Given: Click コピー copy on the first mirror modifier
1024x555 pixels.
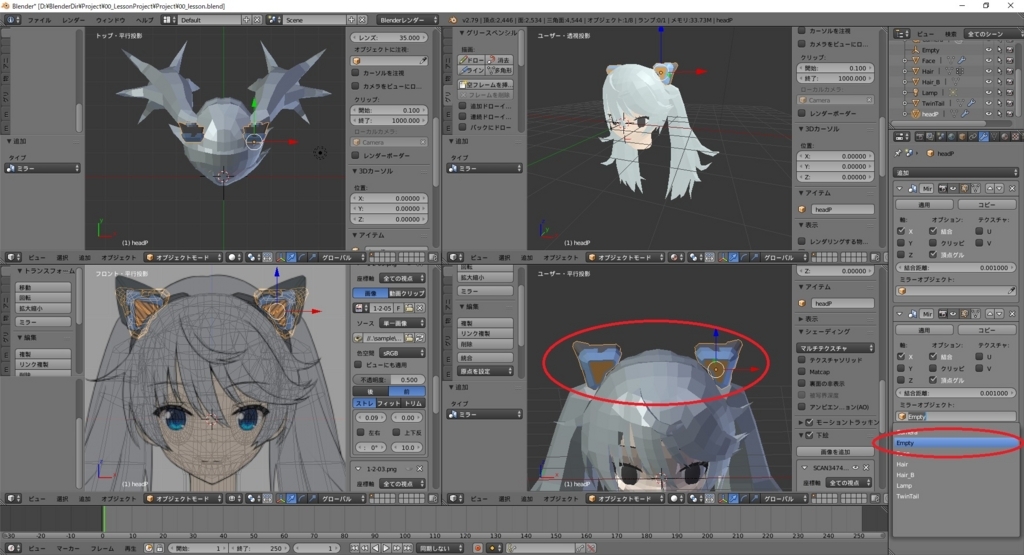Looking at the screenshot, I should [986, 204].
